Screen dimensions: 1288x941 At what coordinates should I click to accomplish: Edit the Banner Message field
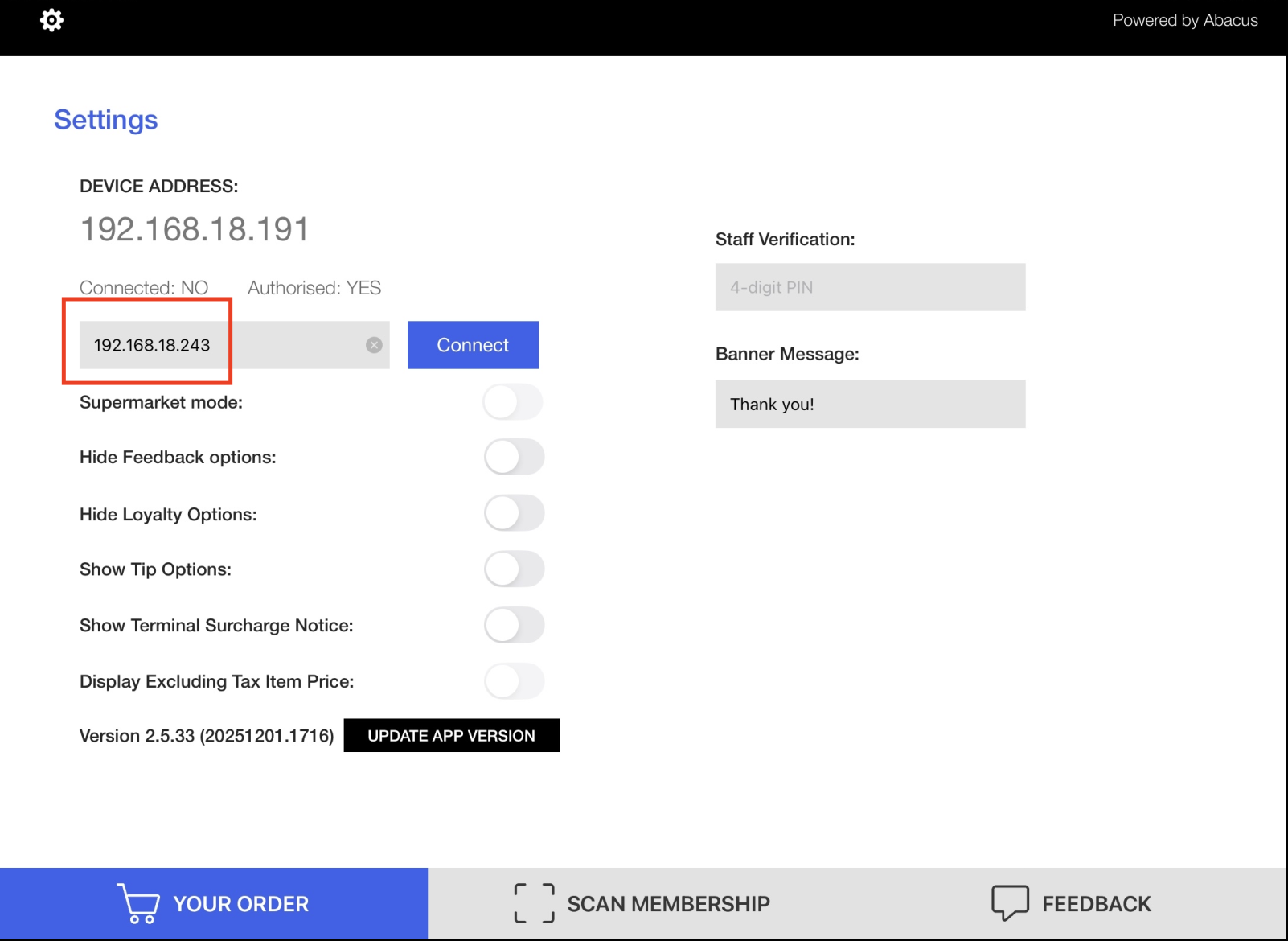click(870, 404)
